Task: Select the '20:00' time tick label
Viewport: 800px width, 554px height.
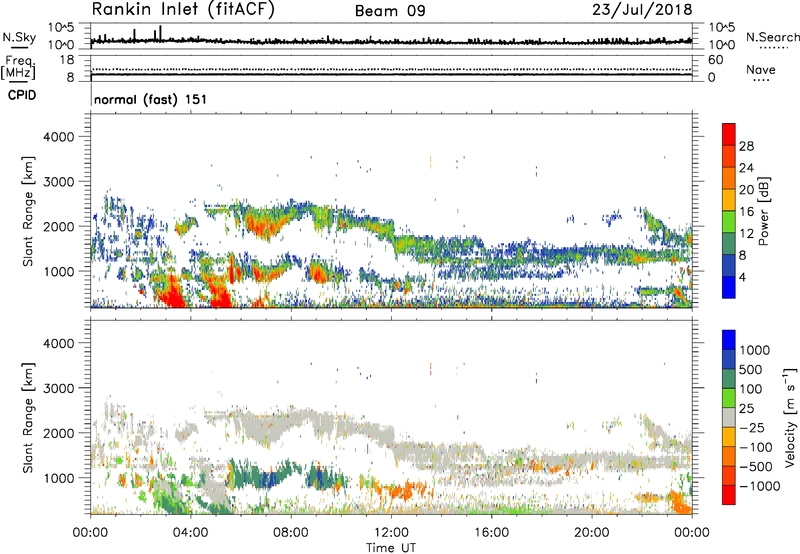Action: pos(592,533)
